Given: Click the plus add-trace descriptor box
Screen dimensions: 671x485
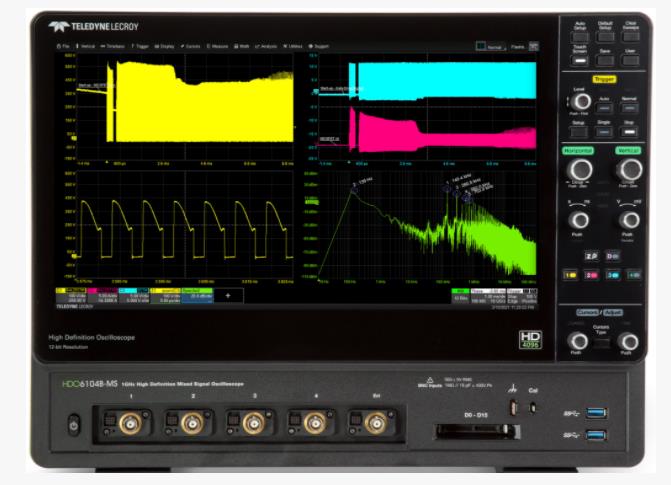Looking at the screenshot, I should tap(227, 296).
